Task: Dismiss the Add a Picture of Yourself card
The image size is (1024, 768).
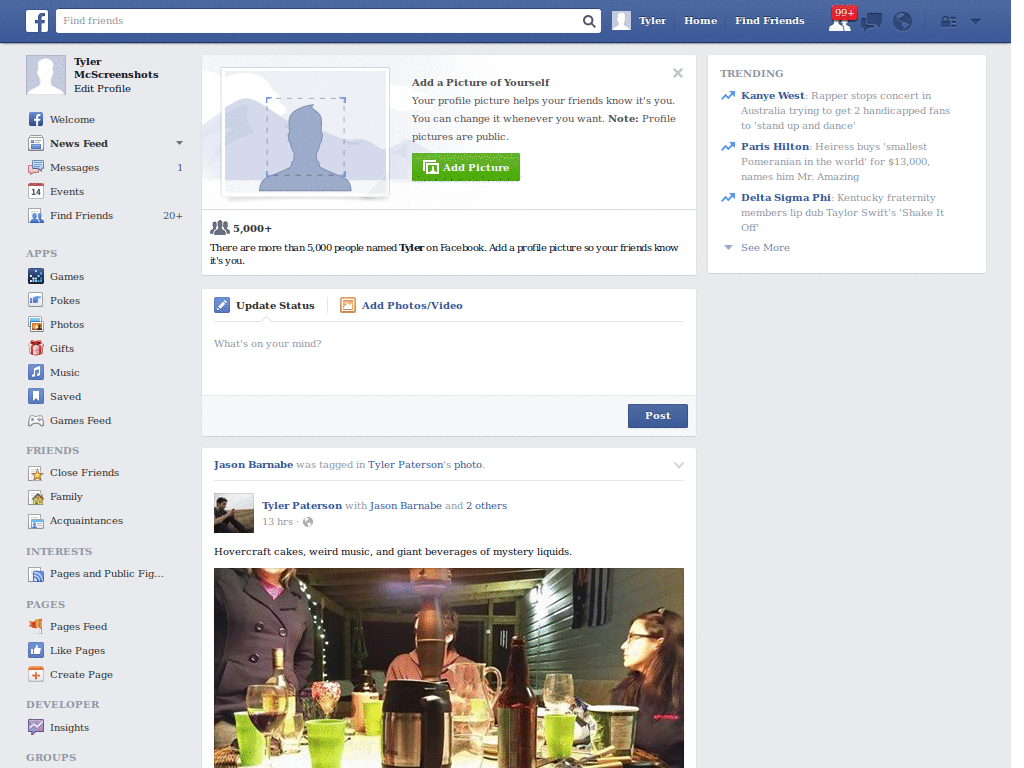Action: coord(678,73)
